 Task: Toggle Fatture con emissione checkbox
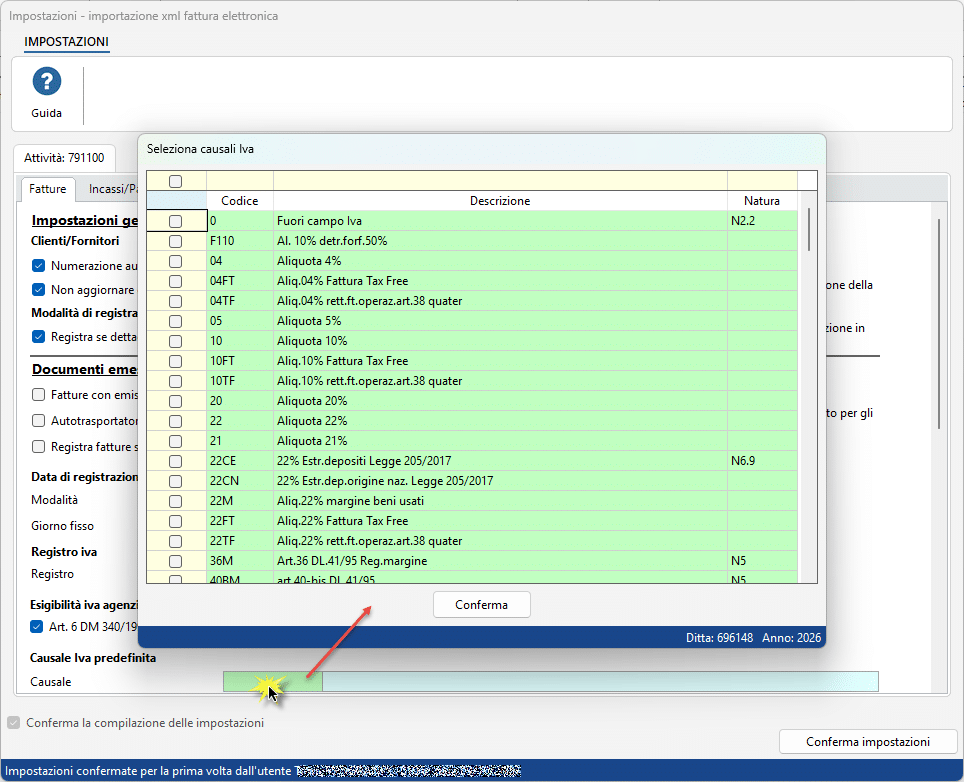[x=39, y=395]
